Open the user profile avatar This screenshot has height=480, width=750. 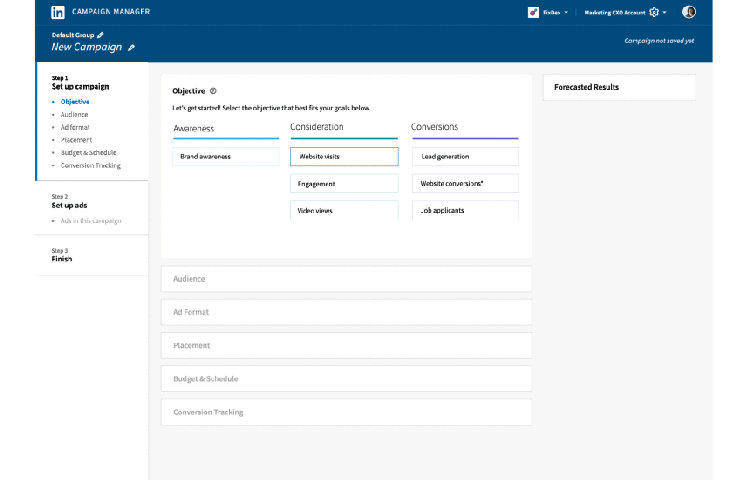click(x=689, y=12)
